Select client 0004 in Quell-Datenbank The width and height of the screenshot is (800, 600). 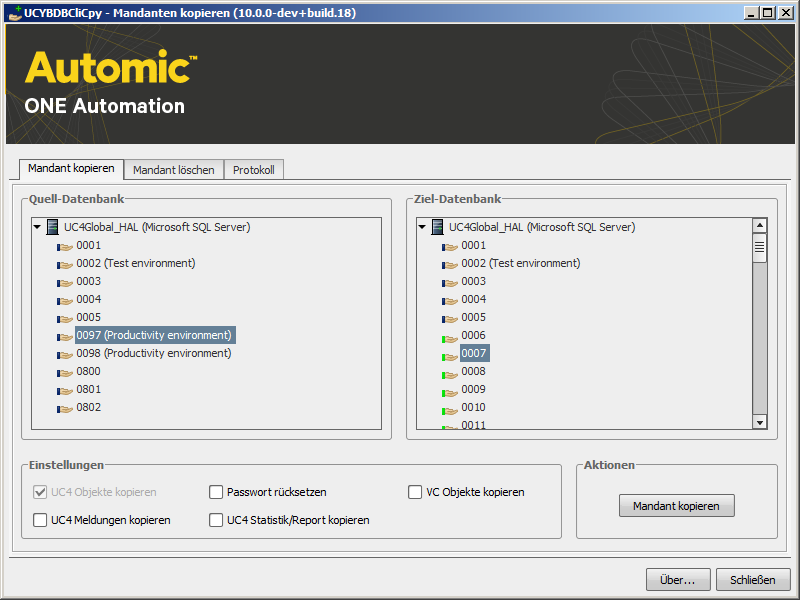pyautogui.click(x=89, y=299)
